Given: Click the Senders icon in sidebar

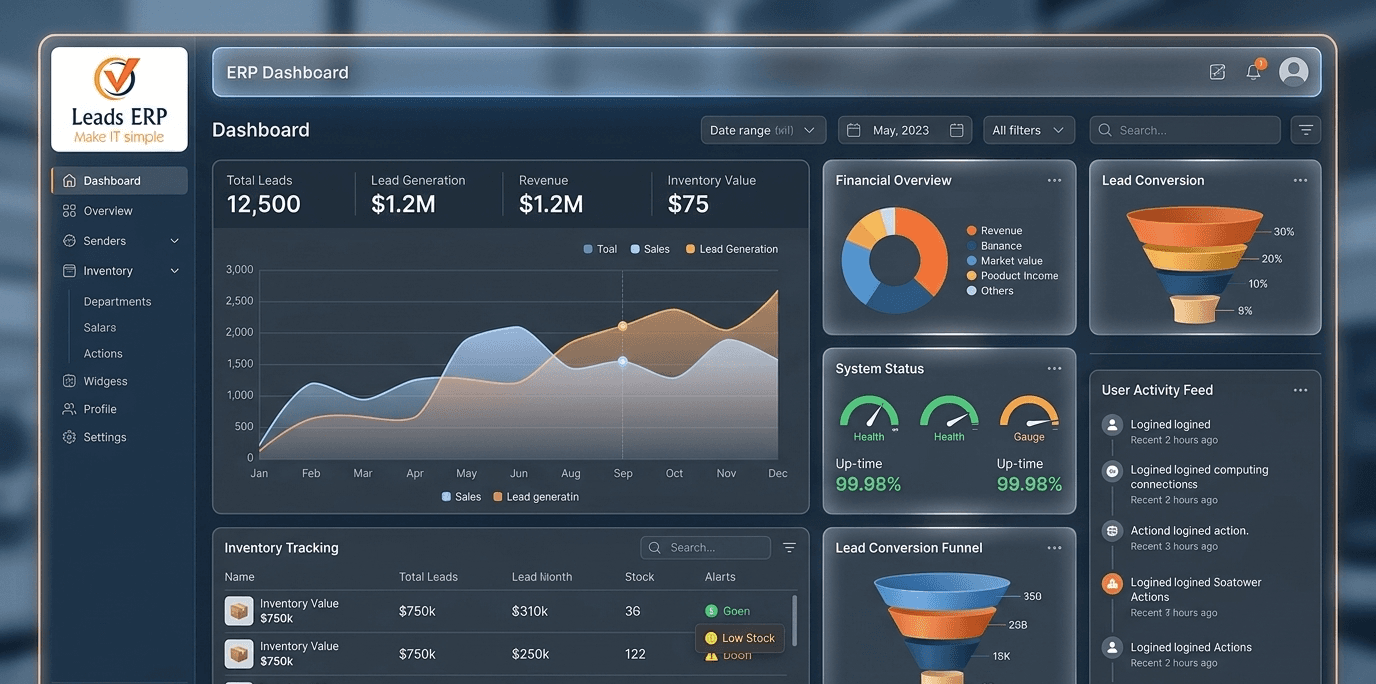Looking at the screenshot, I should (x=69, y=241).
